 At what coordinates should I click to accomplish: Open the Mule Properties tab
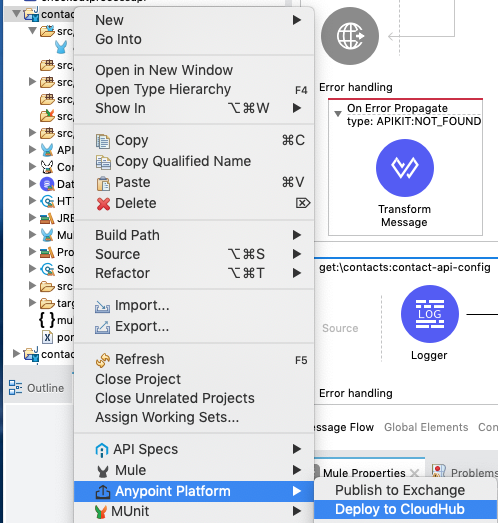click(364, 473)
